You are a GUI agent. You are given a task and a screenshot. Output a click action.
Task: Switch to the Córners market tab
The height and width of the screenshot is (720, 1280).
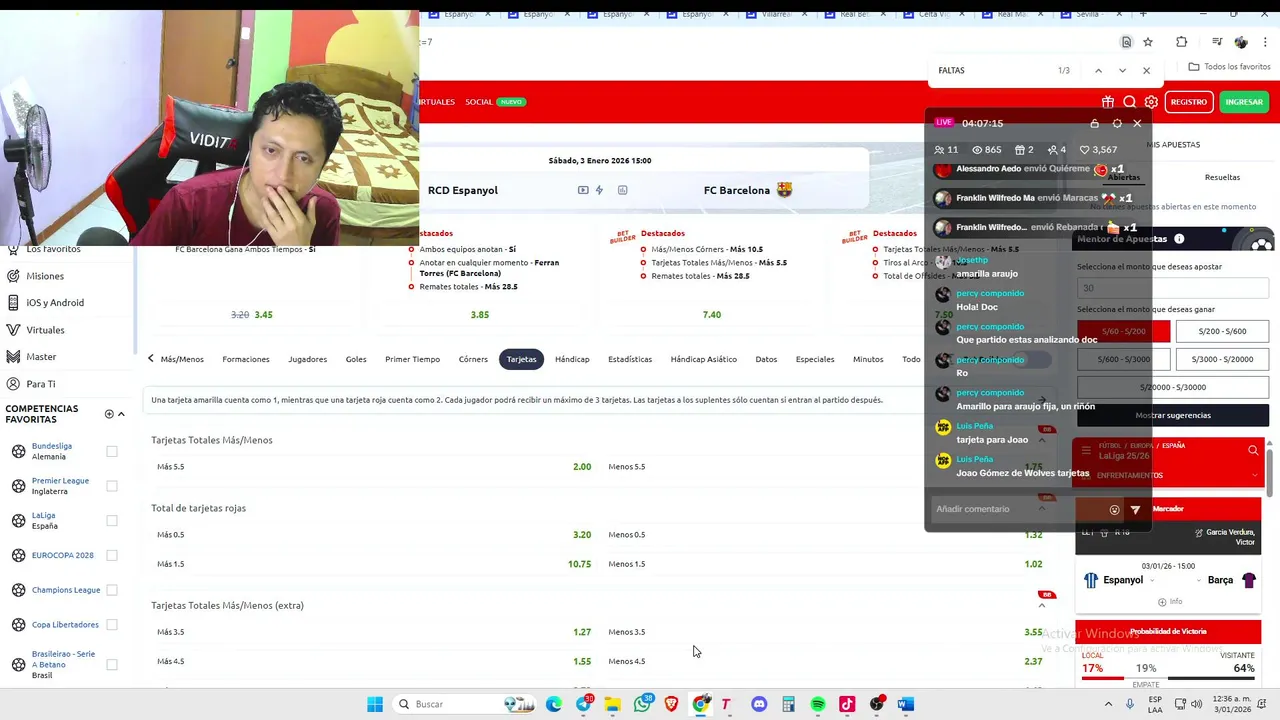point(473,359)
